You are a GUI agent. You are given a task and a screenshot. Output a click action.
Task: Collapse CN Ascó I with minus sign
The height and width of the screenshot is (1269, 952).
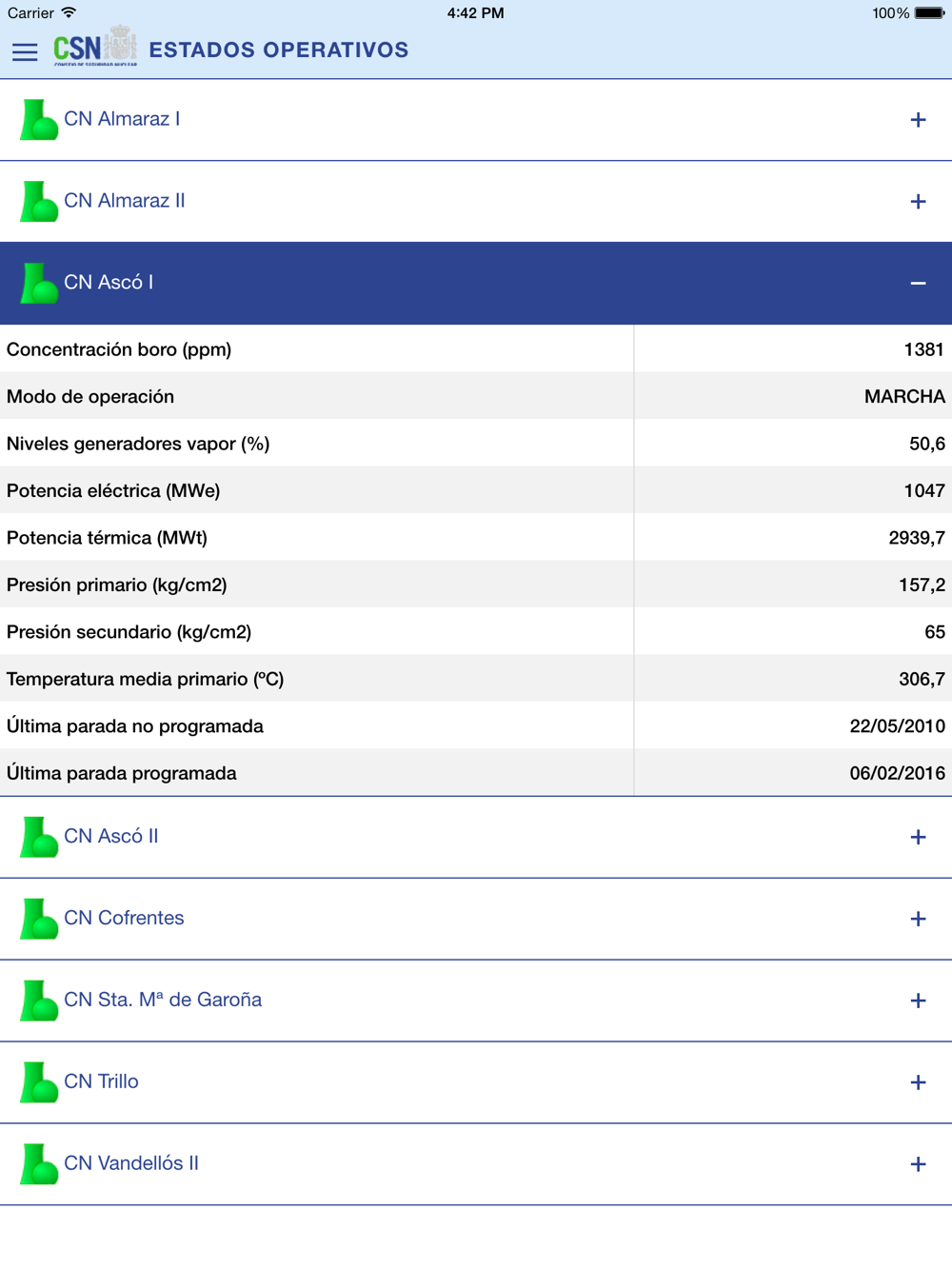[x=918, y=284]
